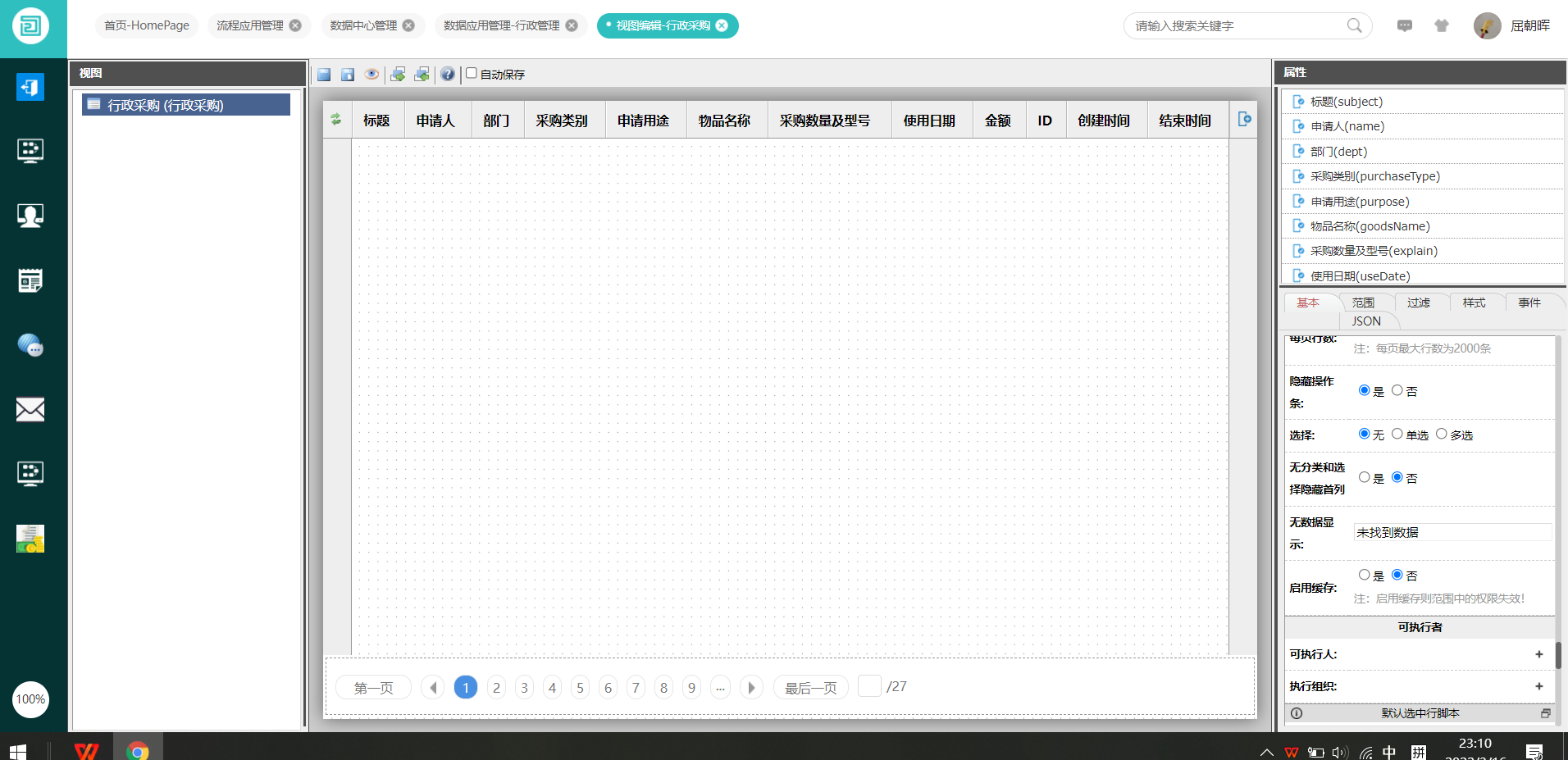Click page 5 in the pagination bar

pos(580,688)
